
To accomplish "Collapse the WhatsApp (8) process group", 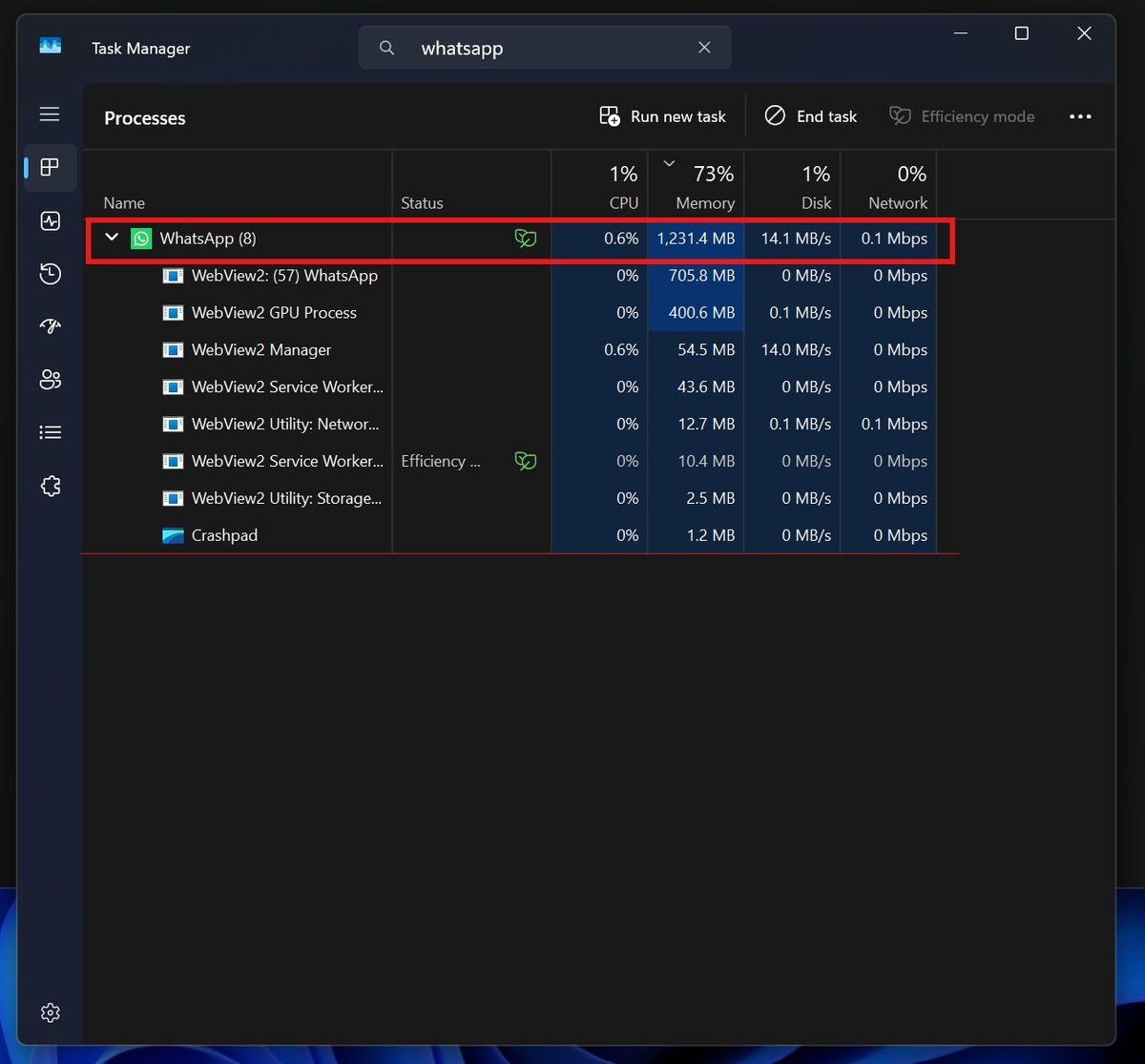I will click(x=112, y=238).
